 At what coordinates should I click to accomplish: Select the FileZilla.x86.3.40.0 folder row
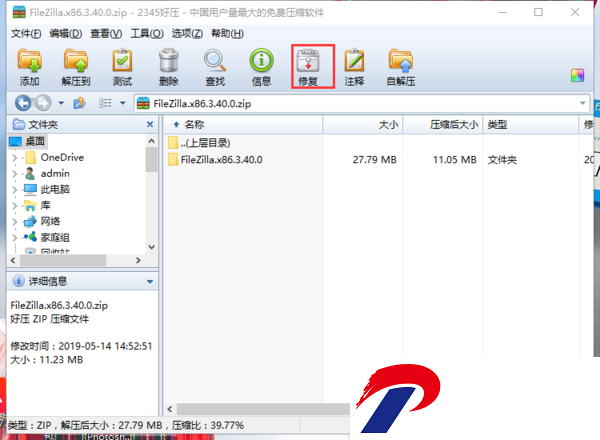pyautogui.click(x=215, y=160)
